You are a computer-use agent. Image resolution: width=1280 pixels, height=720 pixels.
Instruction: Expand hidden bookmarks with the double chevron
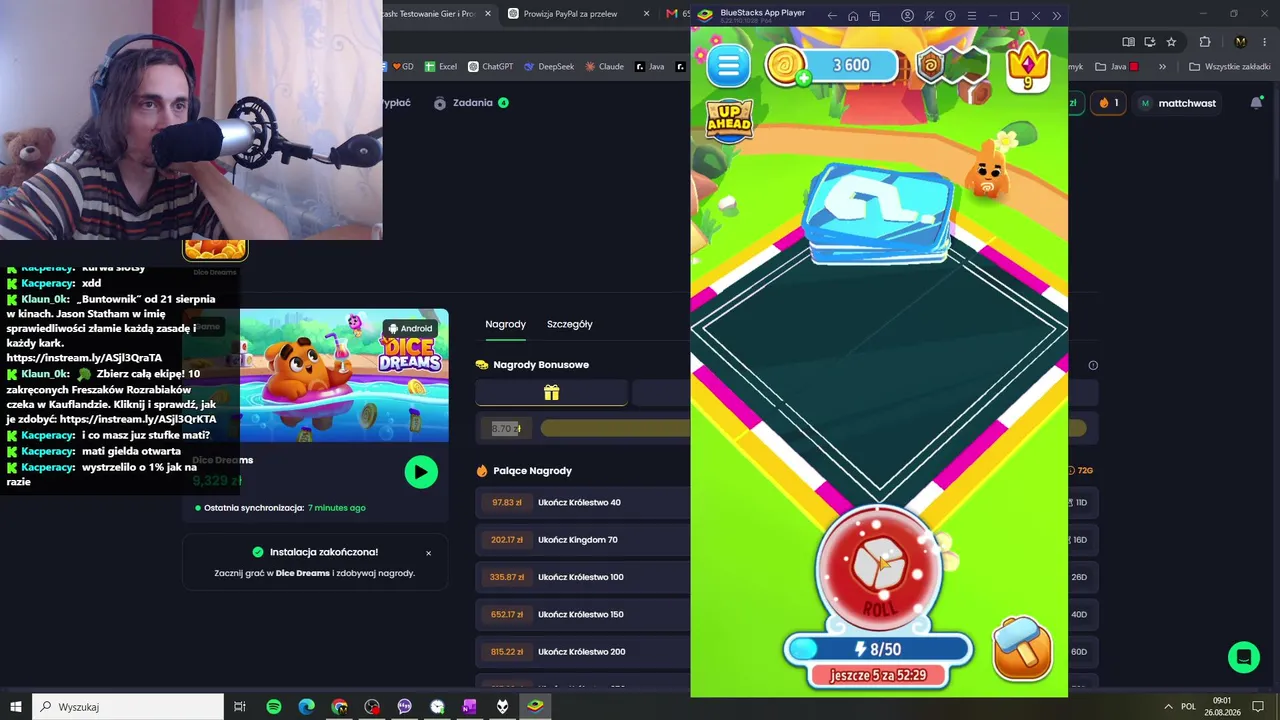coord(1162,67)
